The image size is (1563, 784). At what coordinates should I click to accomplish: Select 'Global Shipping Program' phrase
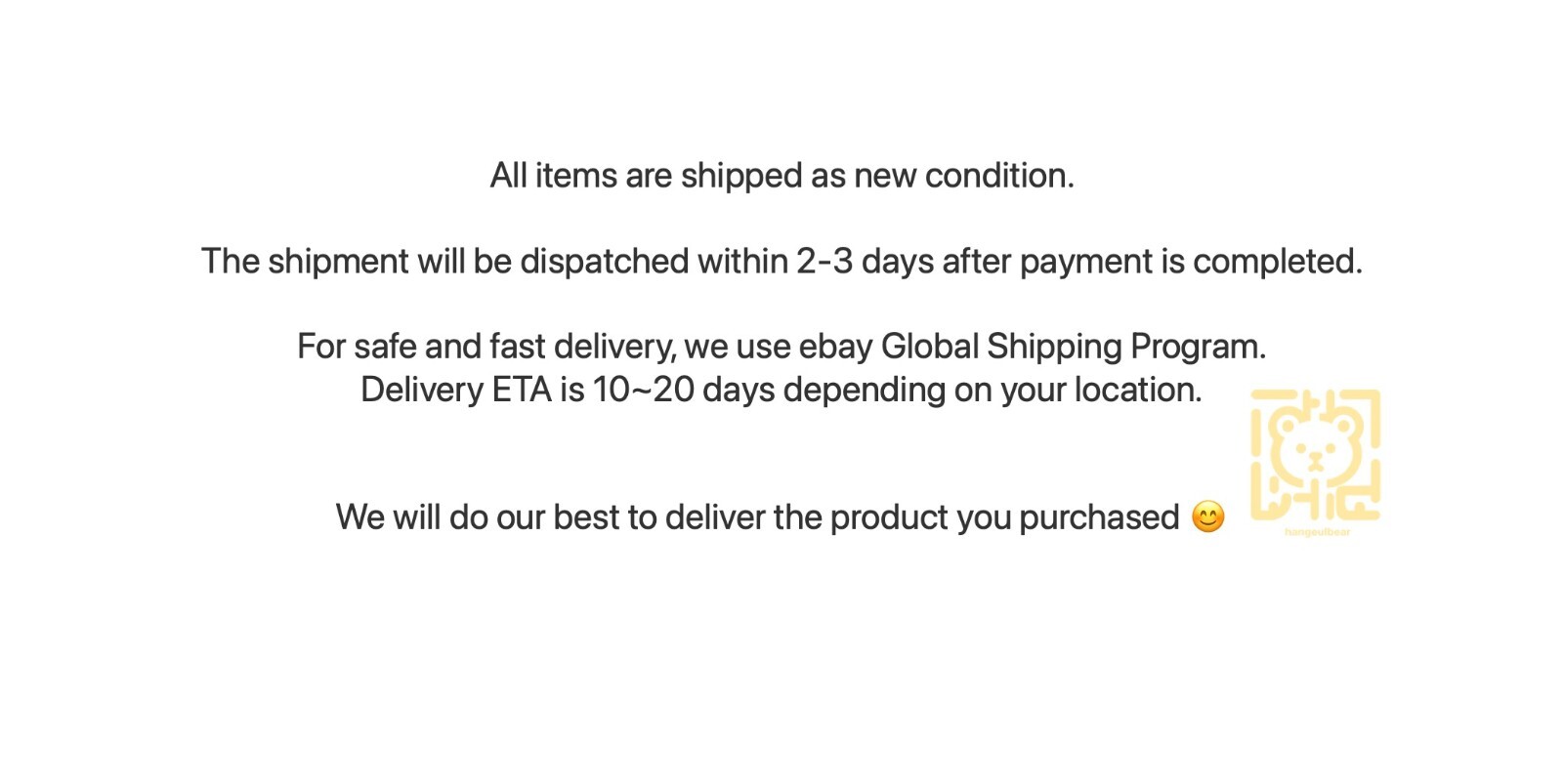(x=1070, y=347)
